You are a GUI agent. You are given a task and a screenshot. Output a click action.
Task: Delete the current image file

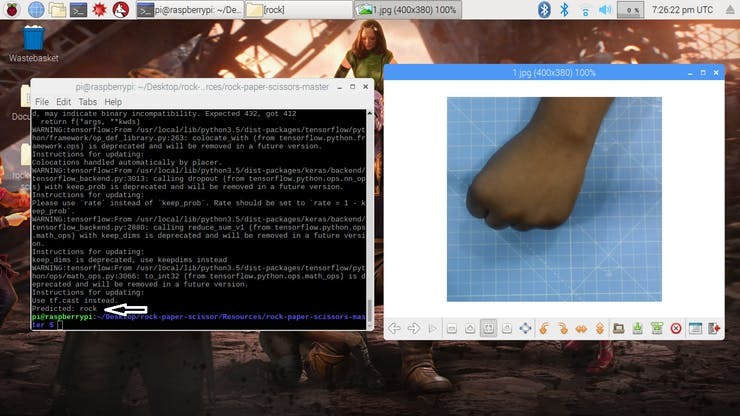coord(676,328)
